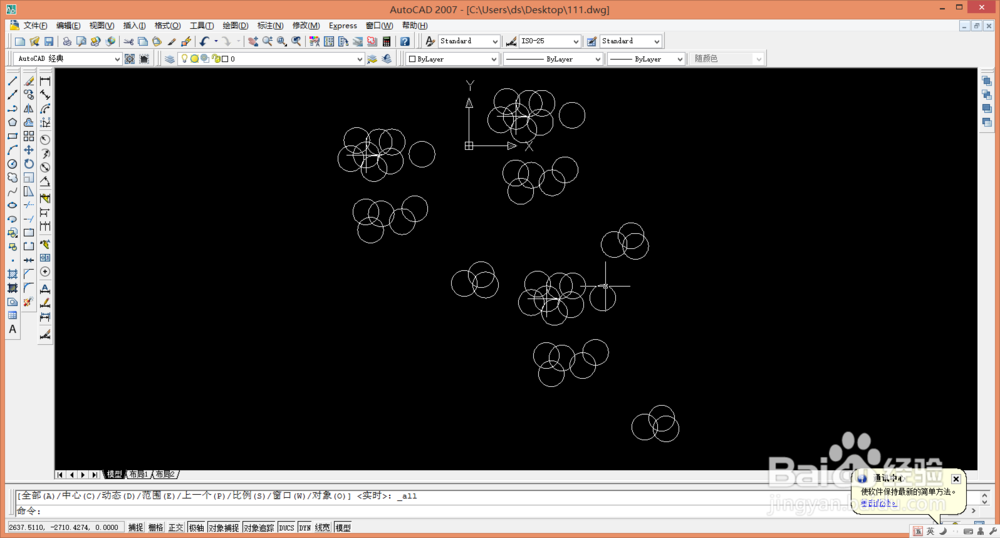Screen dimensions: 1000x538
Task: Open the Standard table style dropdown
Action: tap(631, 41)
